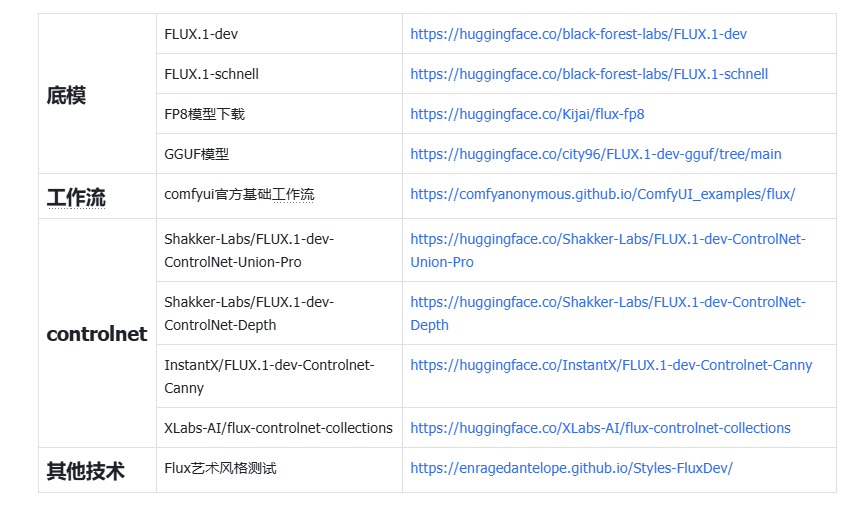Open the city96 FLUX.1-dev-gguf link
Image resolution: width=858 pixels, height=514 pixels.
pyautogui.click(x=595, y=154)
